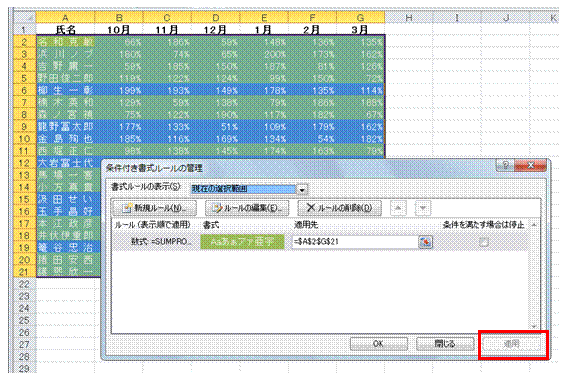Click the range selector icon beside =$A$2:$G$21
Viewport: 567px width, 379px height.
click(x=426, y=242)
